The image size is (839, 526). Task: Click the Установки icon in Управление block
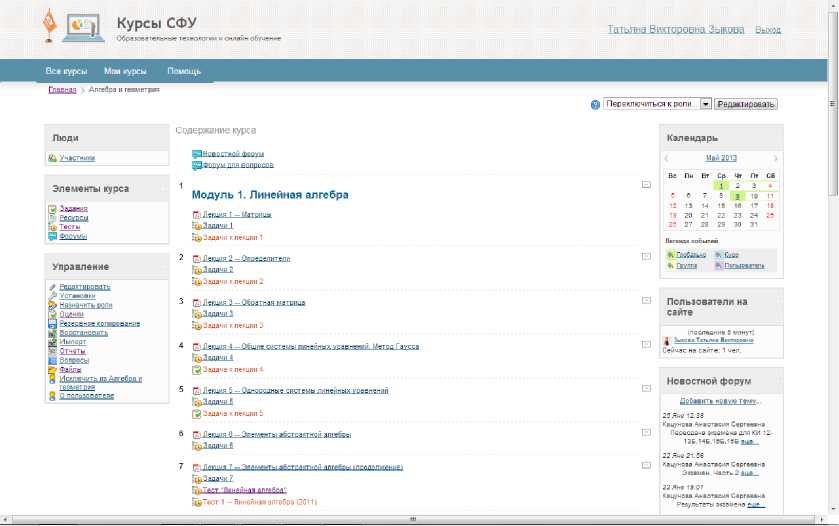52,295
